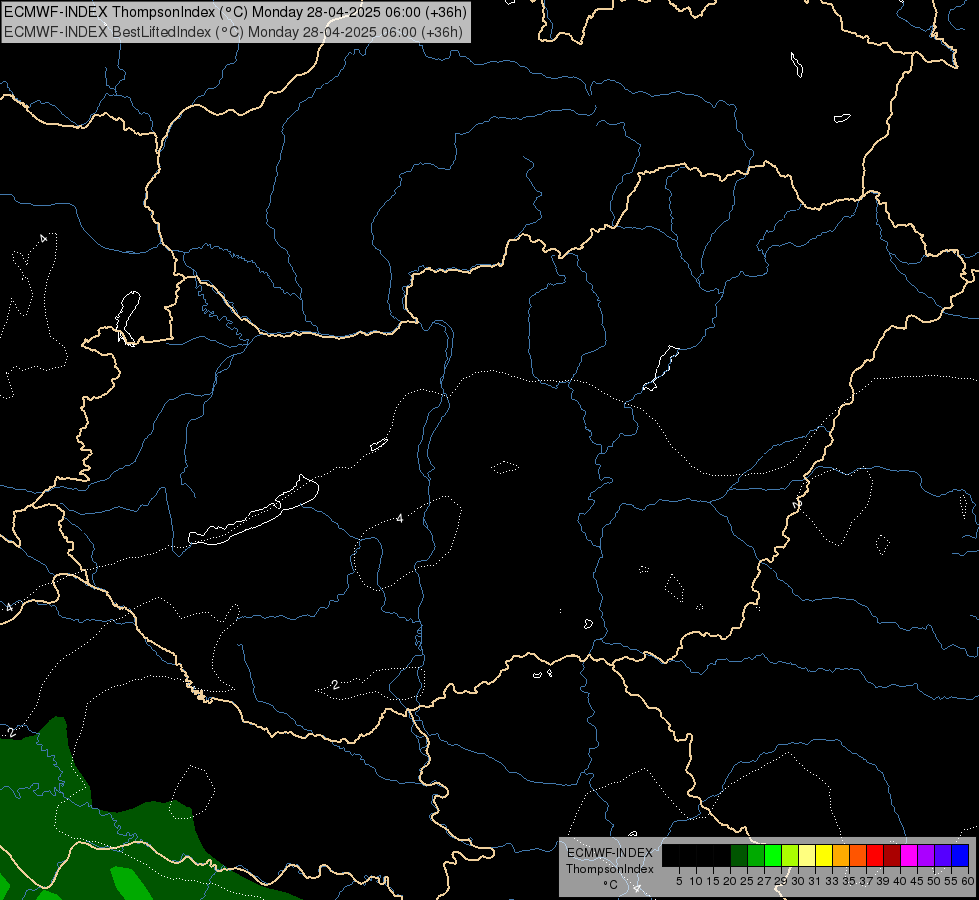979x900 pixels.
Task: Click contour label 2 above the southern Hungarian border
Action: pos(335,685)
